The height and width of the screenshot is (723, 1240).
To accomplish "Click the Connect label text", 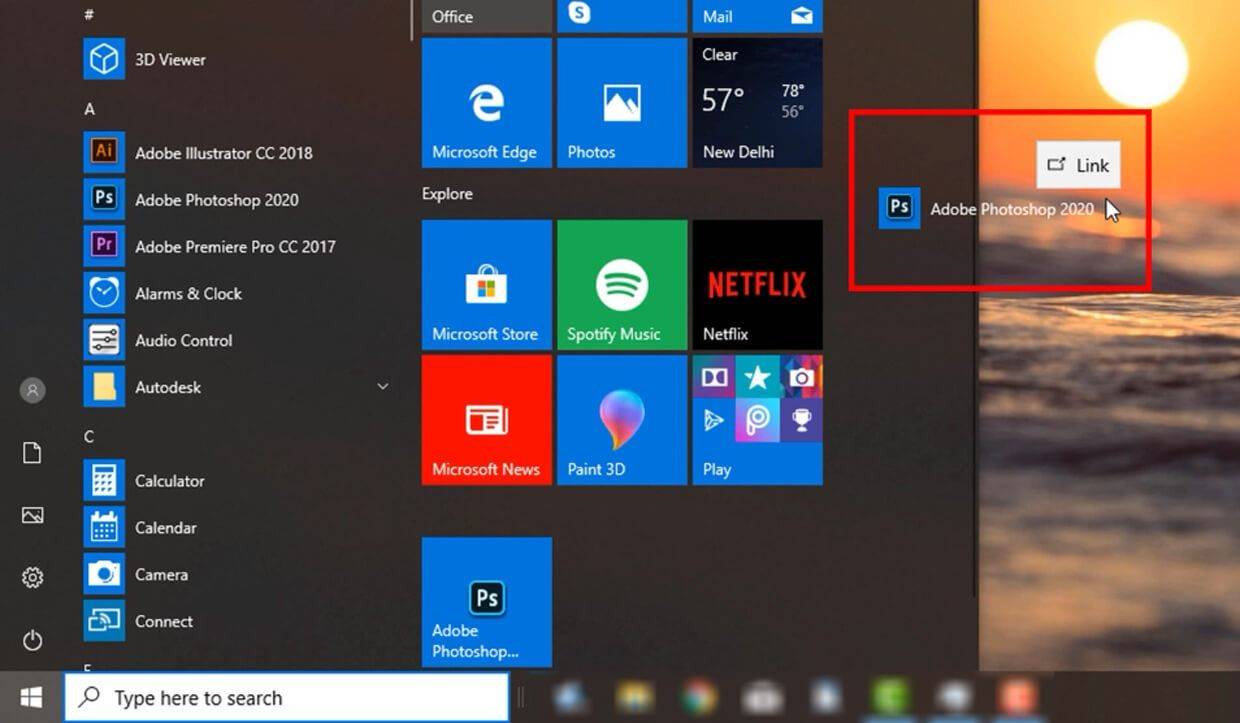I will point(164,622).
